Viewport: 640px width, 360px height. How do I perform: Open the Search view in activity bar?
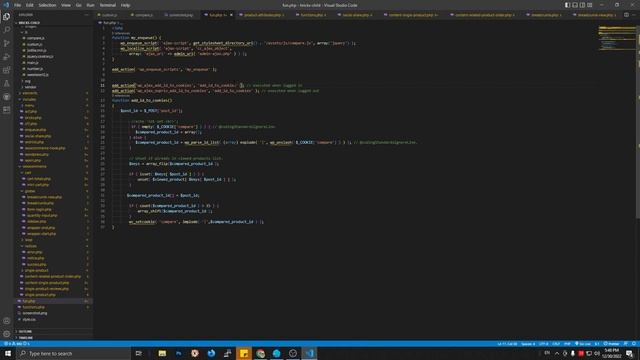[7, 30]
